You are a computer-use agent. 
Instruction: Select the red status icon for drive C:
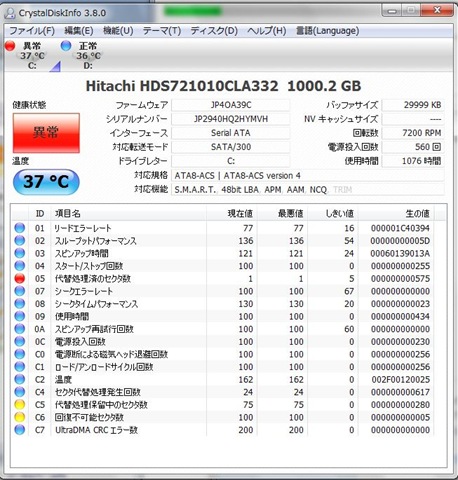[10, 46]
